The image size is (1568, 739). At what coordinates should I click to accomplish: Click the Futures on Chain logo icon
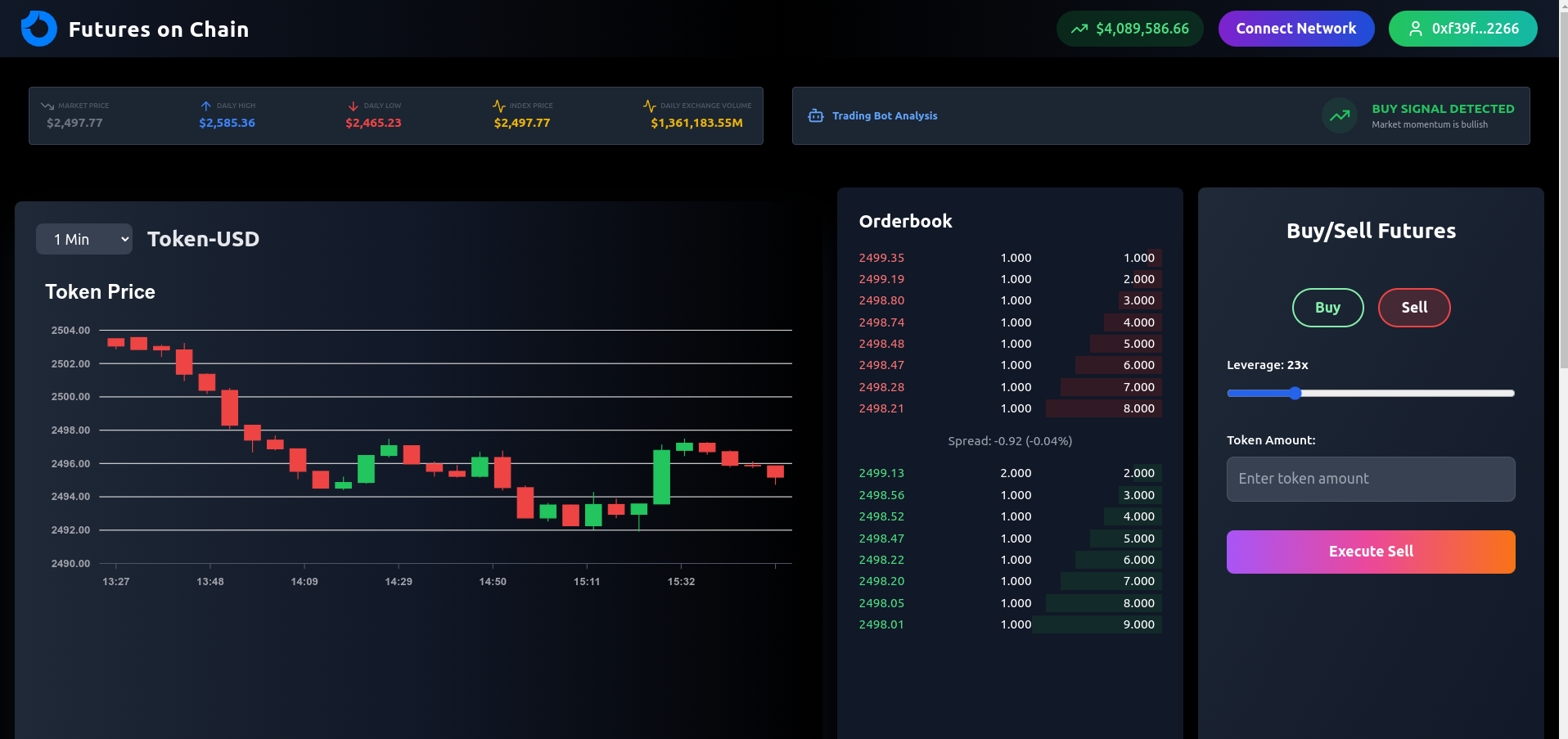(x=38, y=29)
